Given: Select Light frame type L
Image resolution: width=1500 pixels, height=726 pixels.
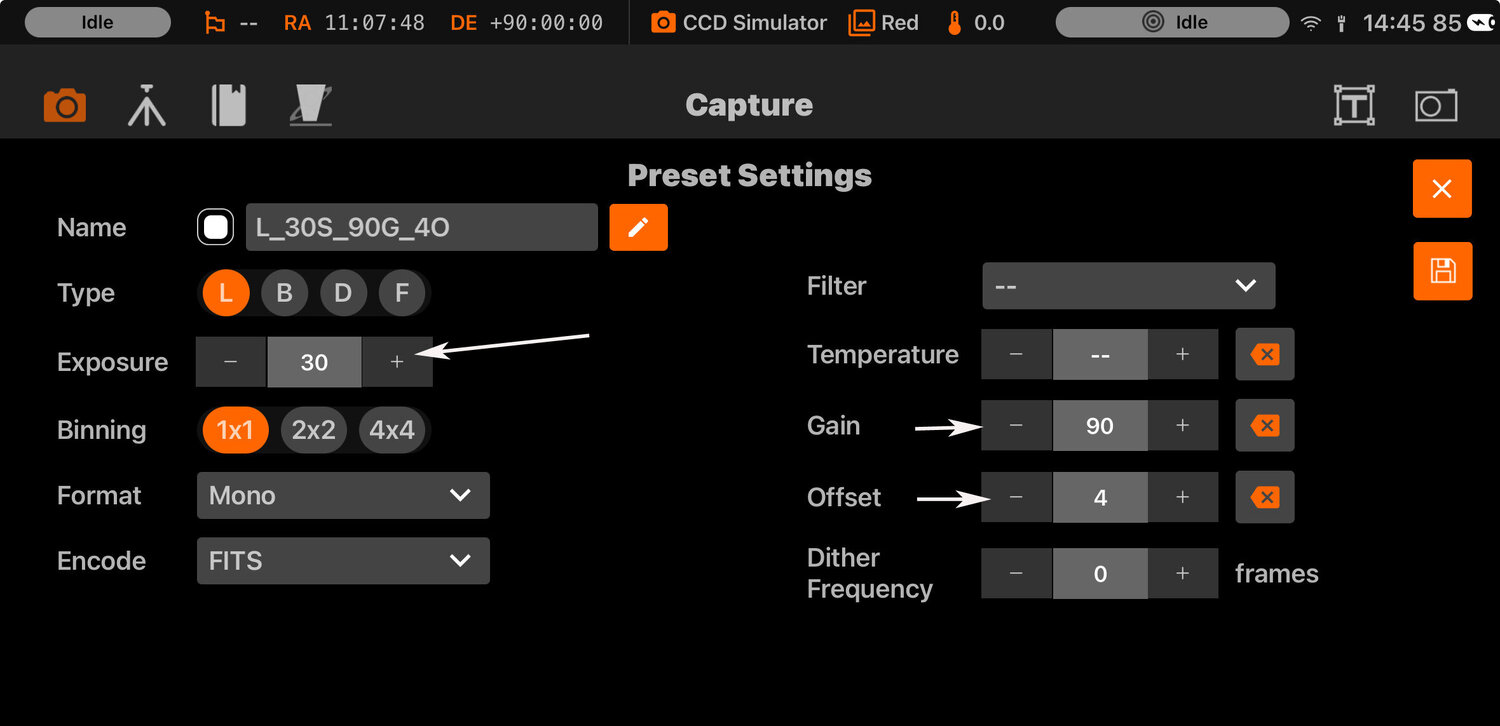Looking at the screenshot, I should tap(226, 294).
